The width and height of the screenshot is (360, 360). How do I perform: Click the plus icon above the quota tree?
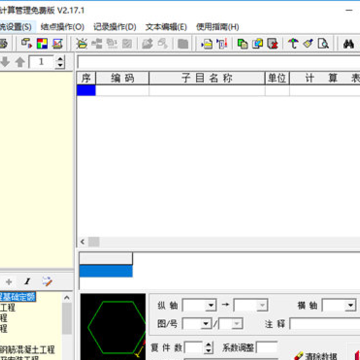click(x=9, y=282)
